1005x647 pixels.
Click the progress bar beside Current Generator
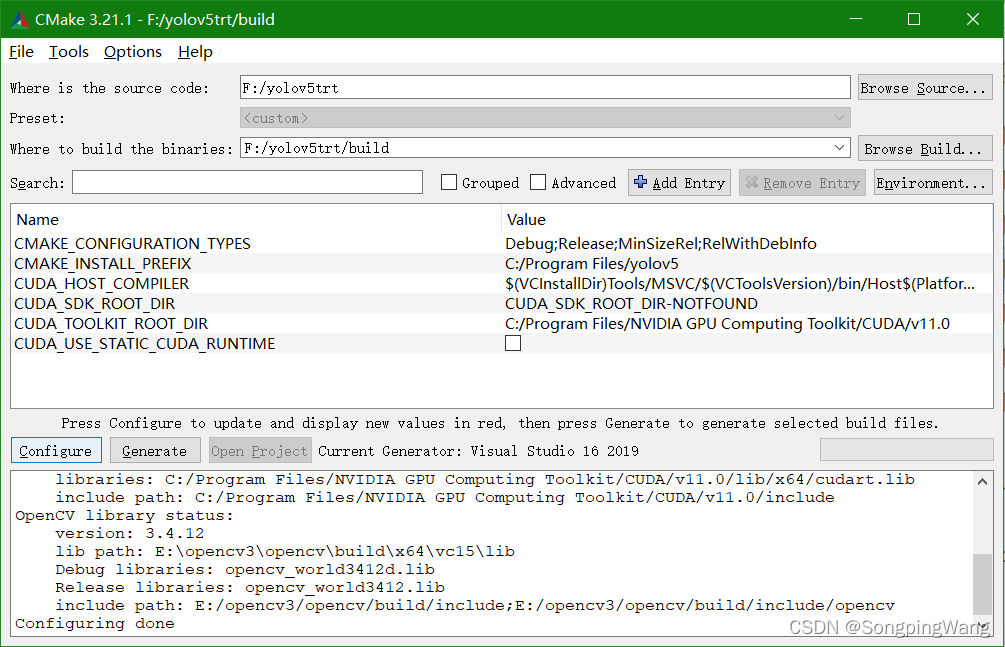coord(906,450)
